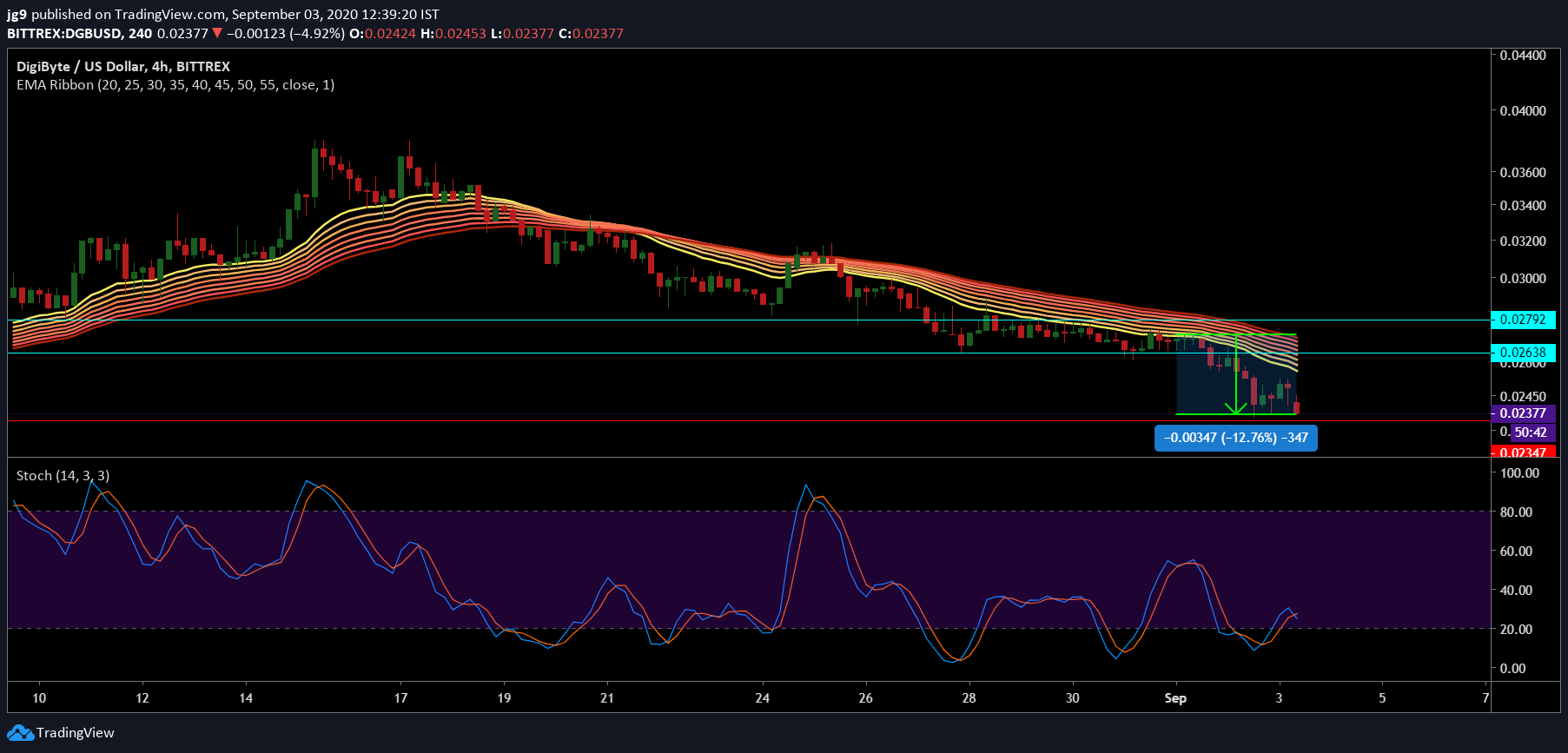Click the TradingView cloud logo icon
1568x753 pixels.
point(20,733)
